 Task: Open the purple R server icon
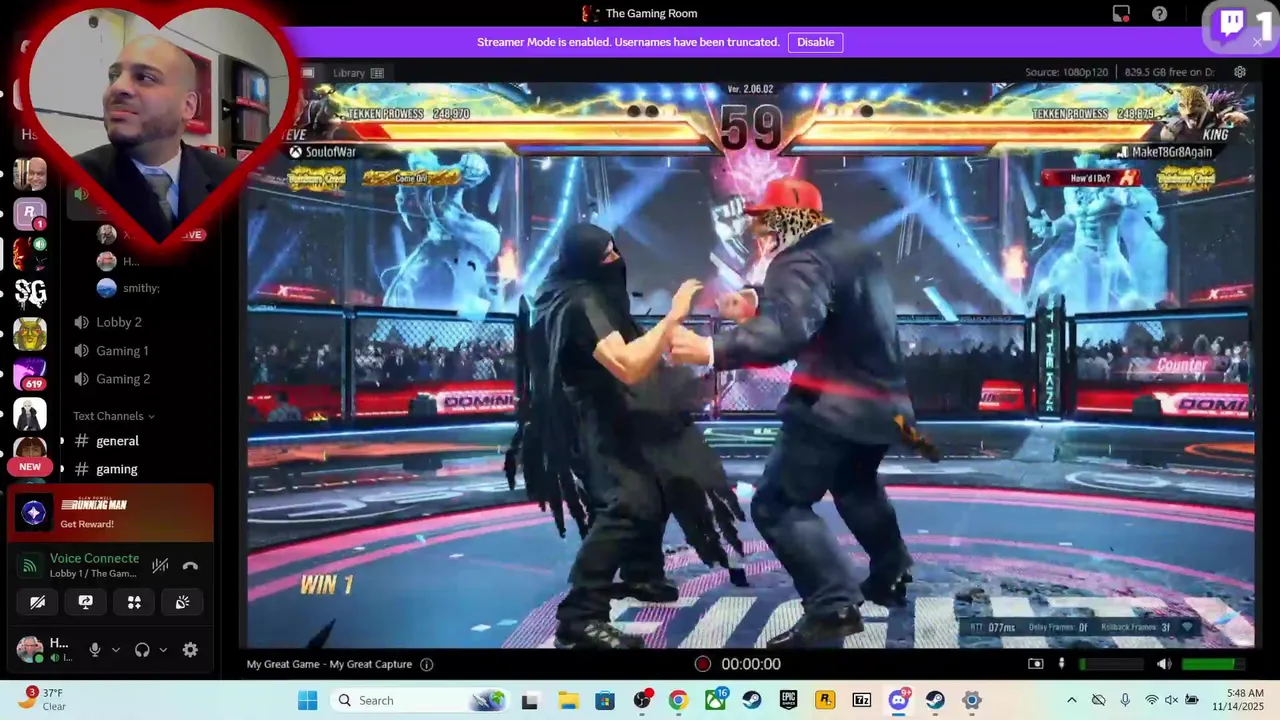pos(30,213)
